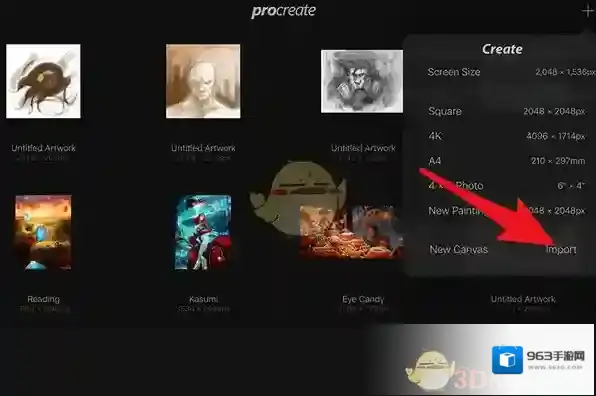Open the Eye Candy artwork thumbnail

pos(352,232)
